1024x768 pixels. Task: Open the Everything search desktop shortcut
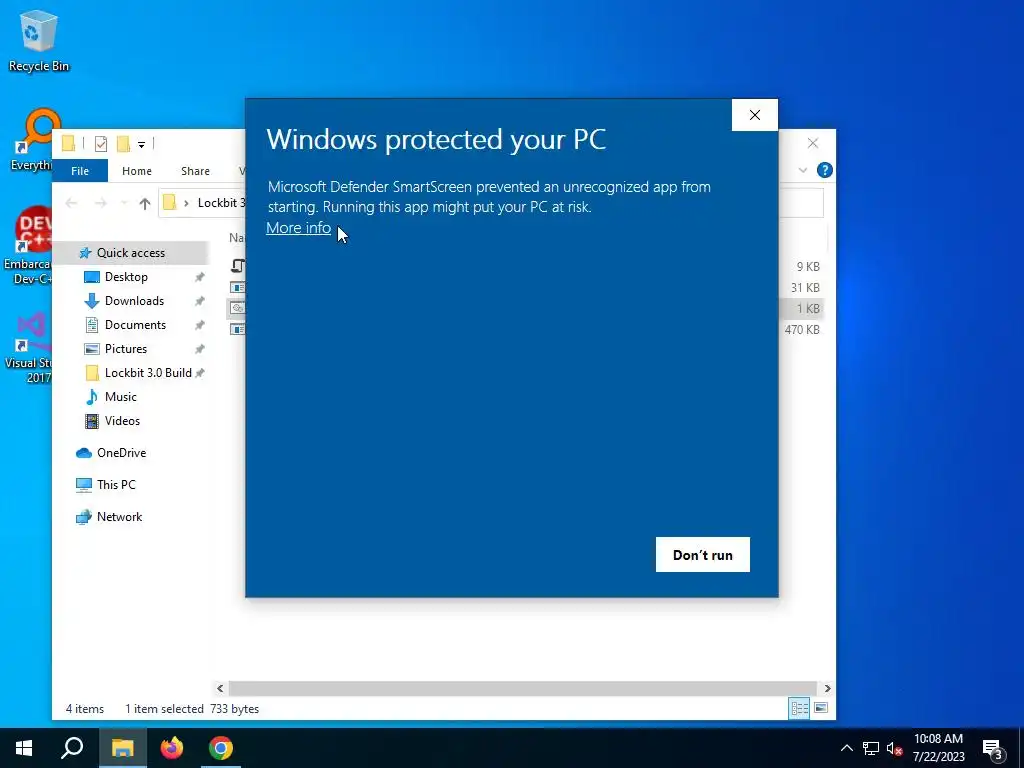coord(31,139)
